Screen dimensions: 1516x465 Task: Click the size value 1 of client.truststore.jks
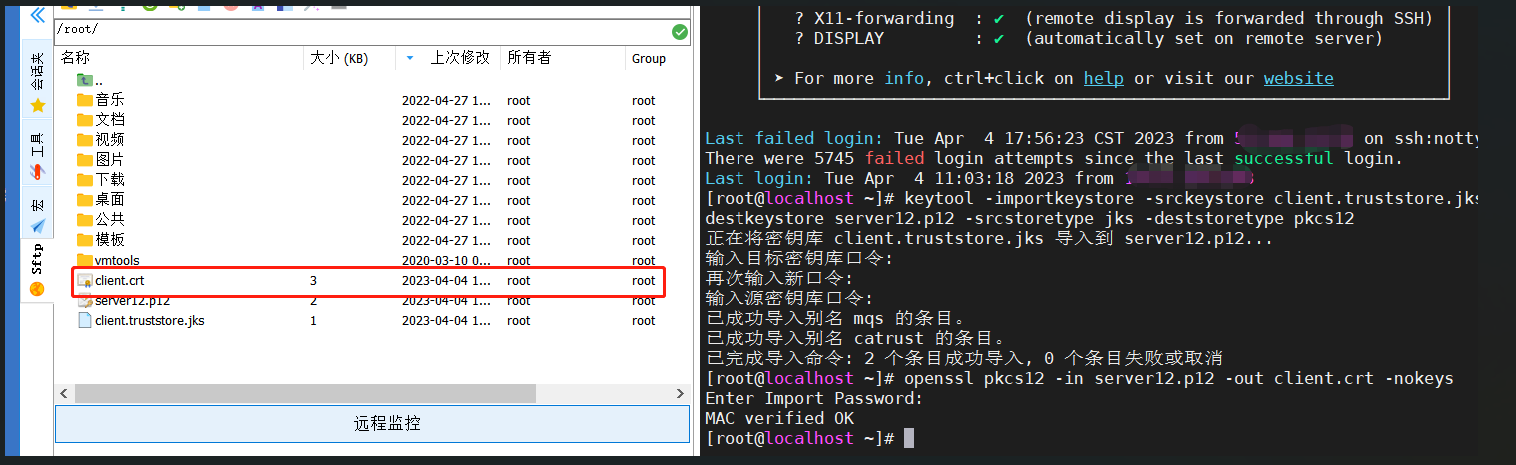[x=313, y=321]
